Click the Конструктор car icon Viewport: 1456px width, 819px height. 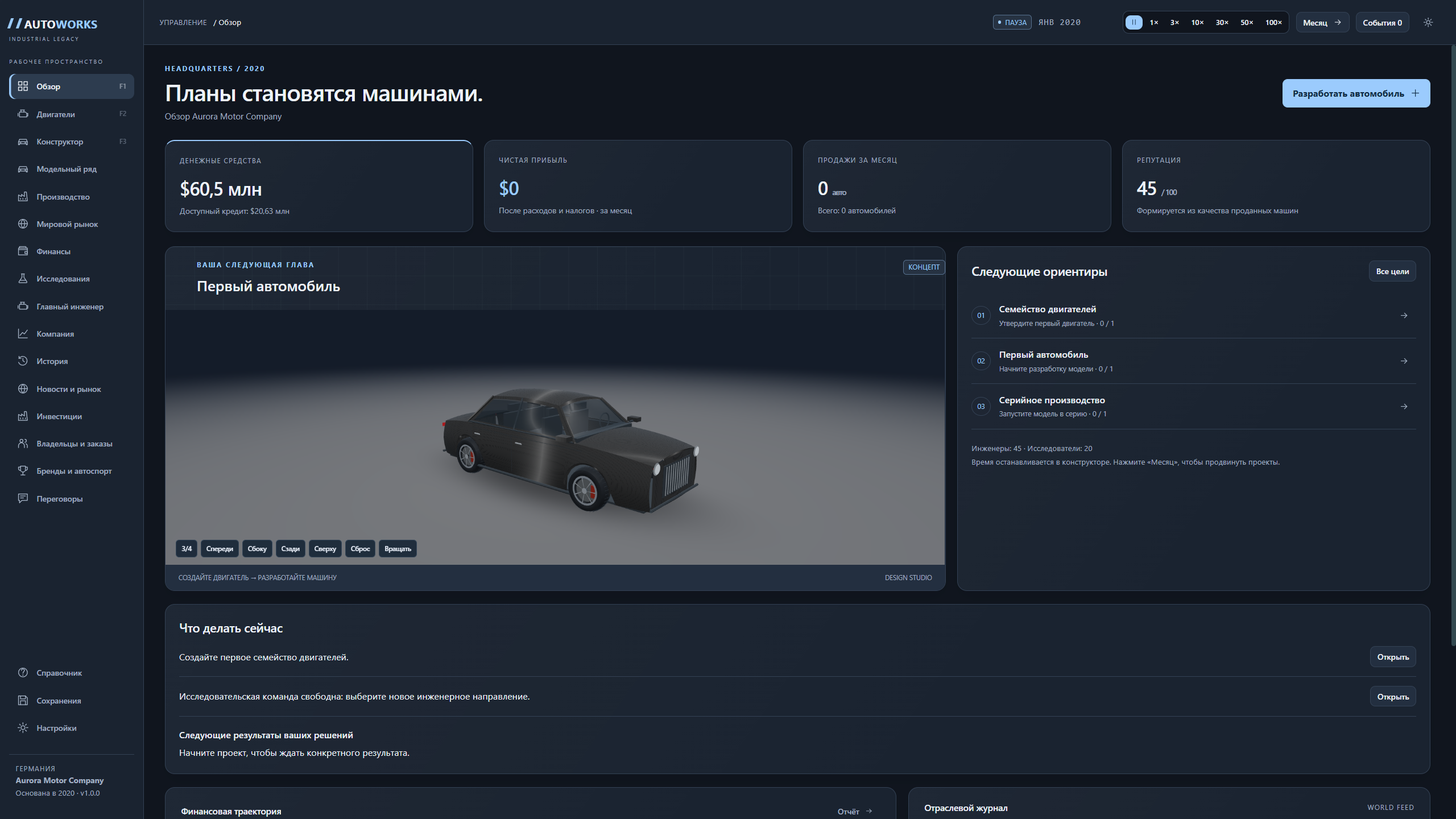23,142
